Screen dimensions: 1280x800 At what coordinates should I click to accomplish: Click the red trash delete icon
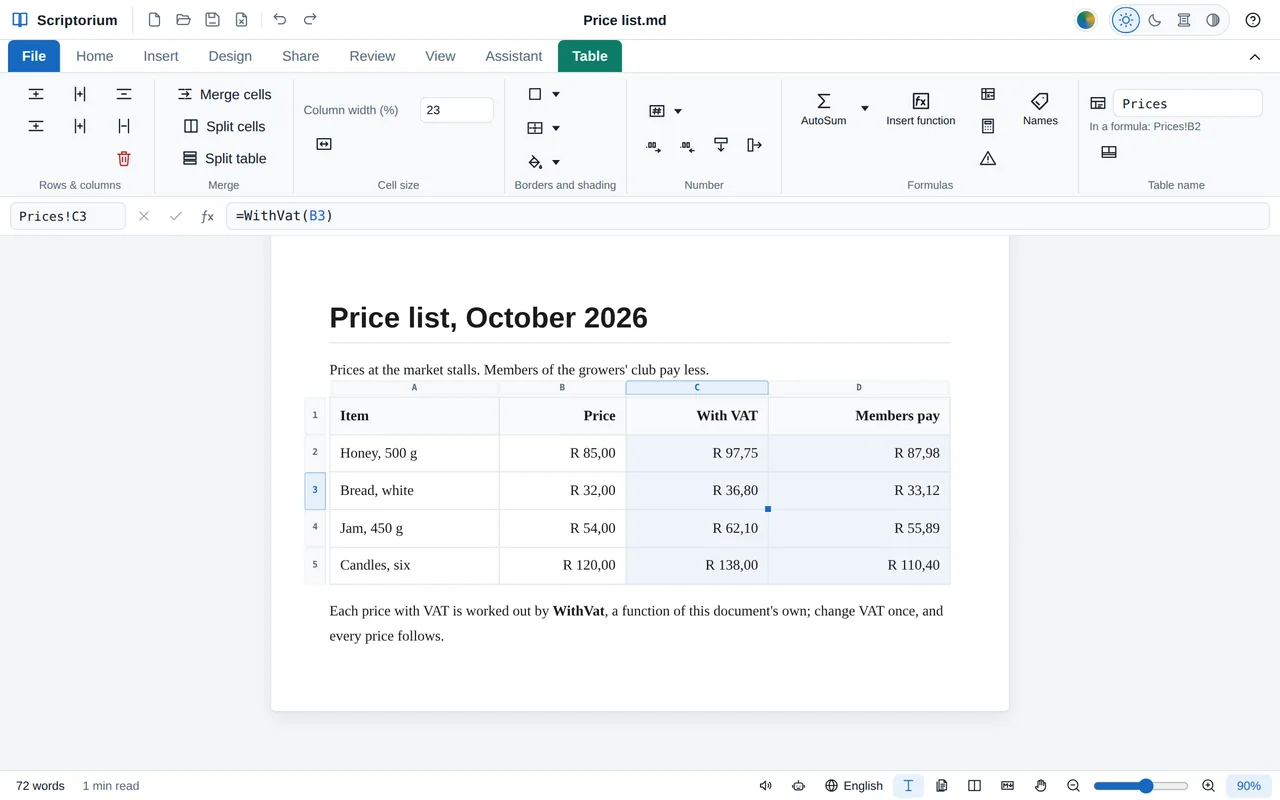pos(124,158)
